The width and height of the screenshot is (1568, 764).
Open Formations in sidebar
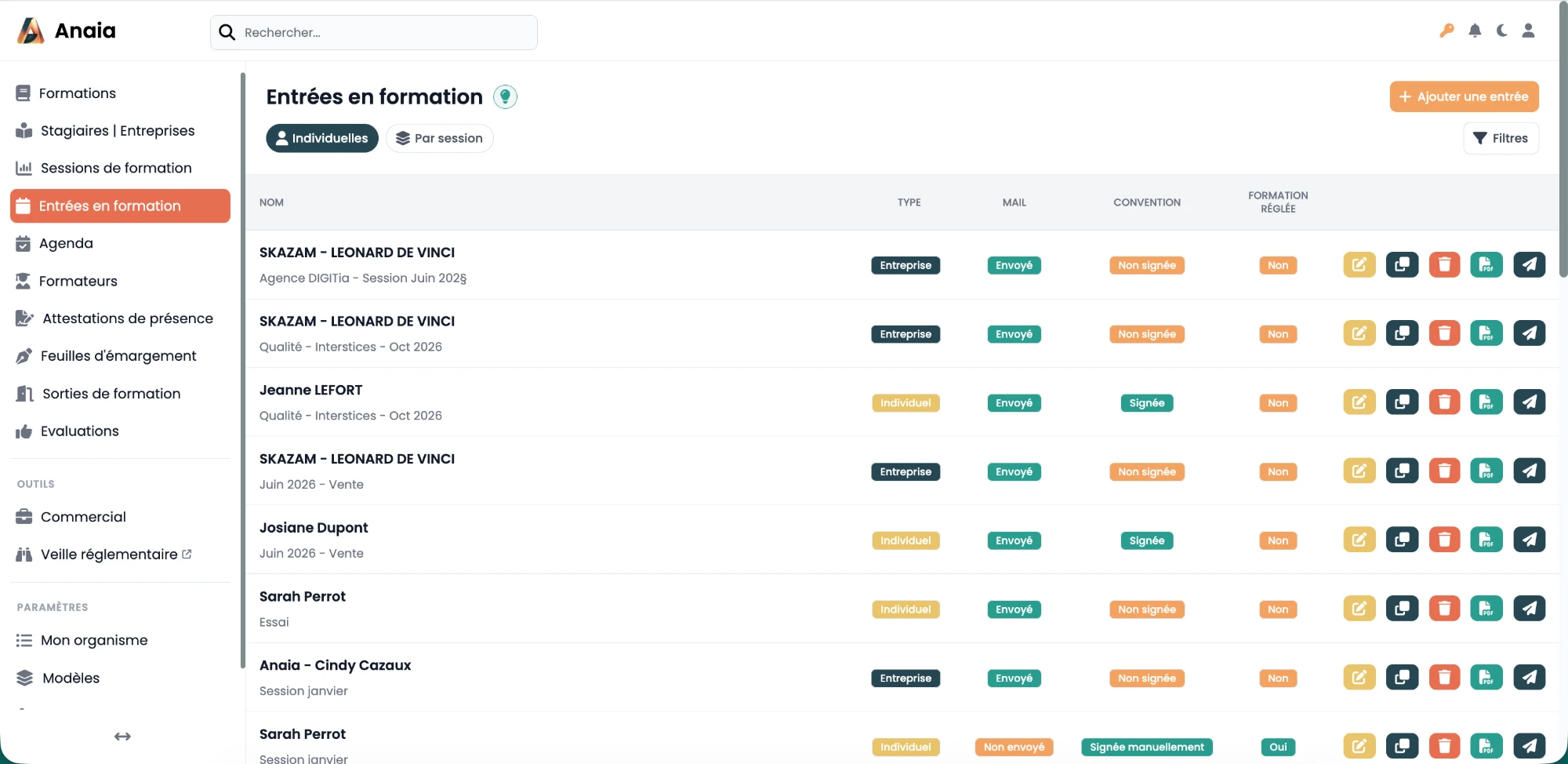(120, 93)
